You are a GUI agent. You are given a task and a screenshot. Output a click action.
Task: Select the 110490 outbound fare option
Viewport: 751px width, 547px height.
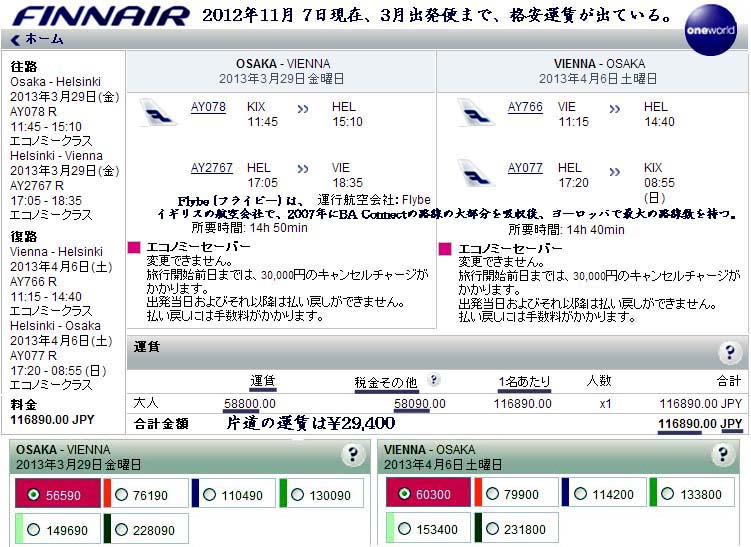234,493
